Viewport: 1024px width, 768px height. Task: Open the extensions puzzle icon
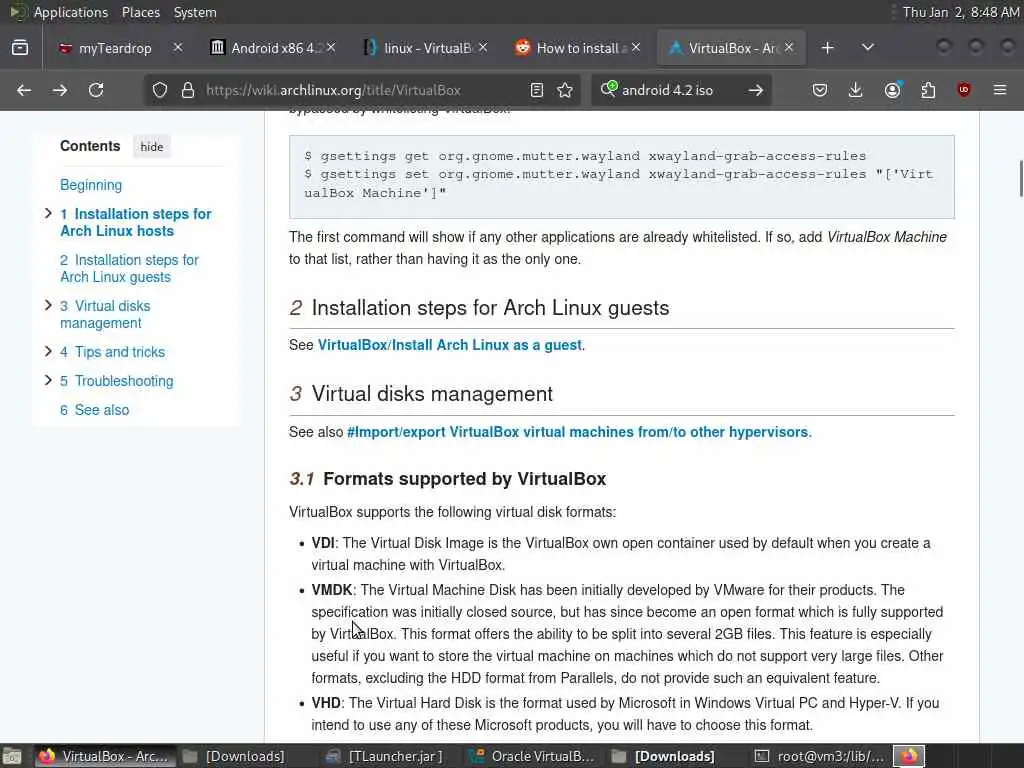coord(928,90)
